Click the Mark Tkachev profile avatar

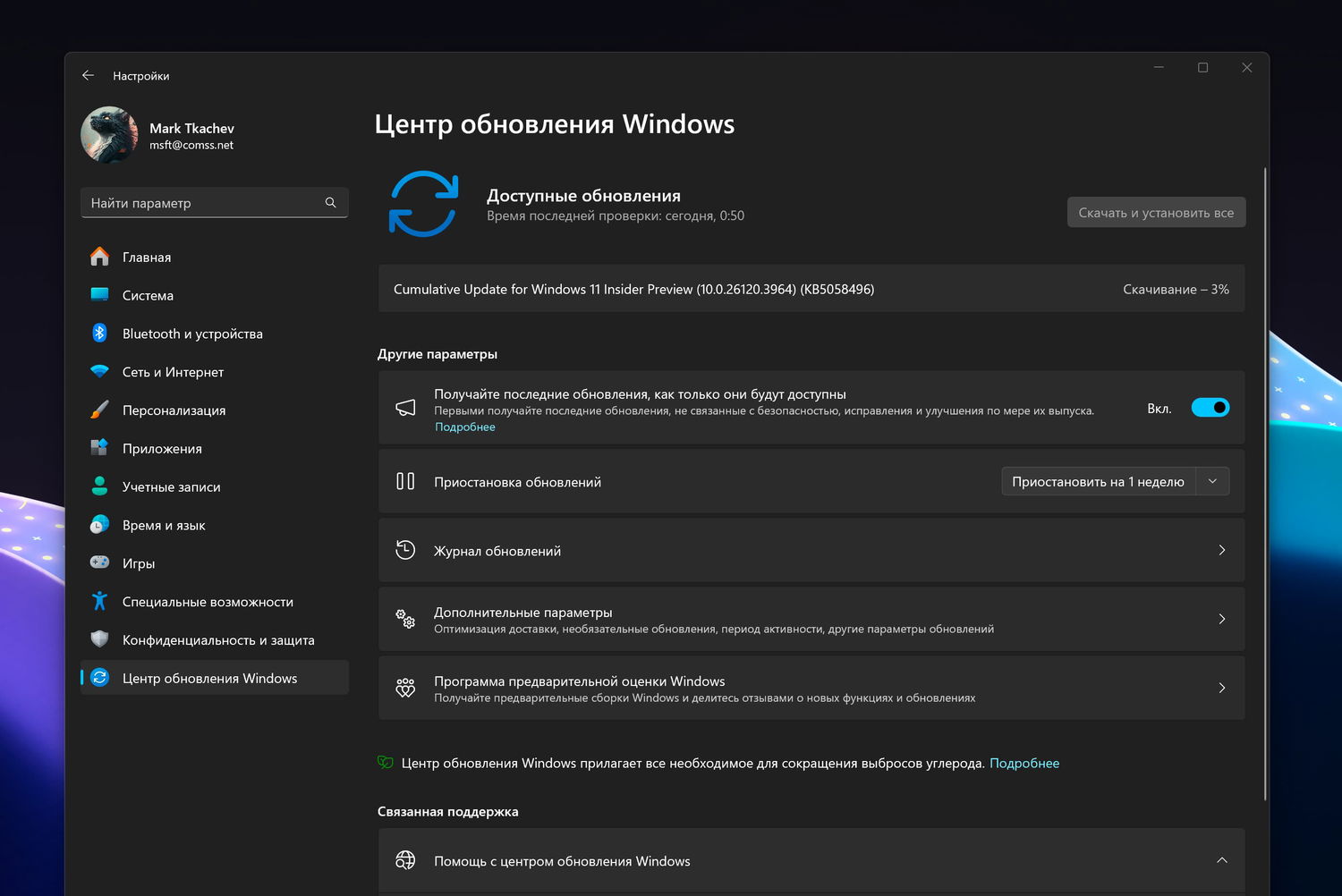click(x=109, y=135)
